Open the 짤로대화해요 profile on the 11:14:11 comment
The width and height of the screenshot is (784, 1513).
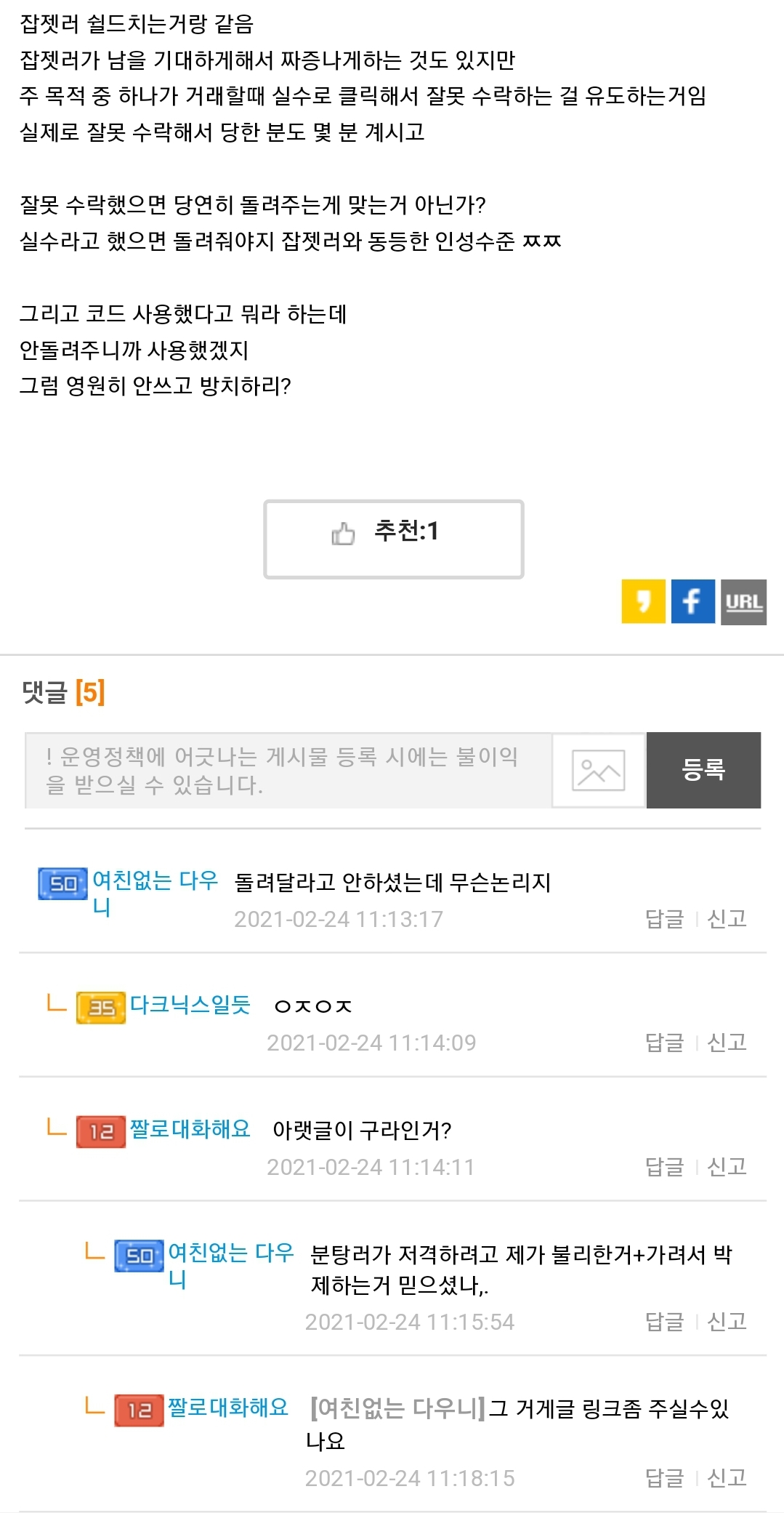click(x=190, y=1129)
